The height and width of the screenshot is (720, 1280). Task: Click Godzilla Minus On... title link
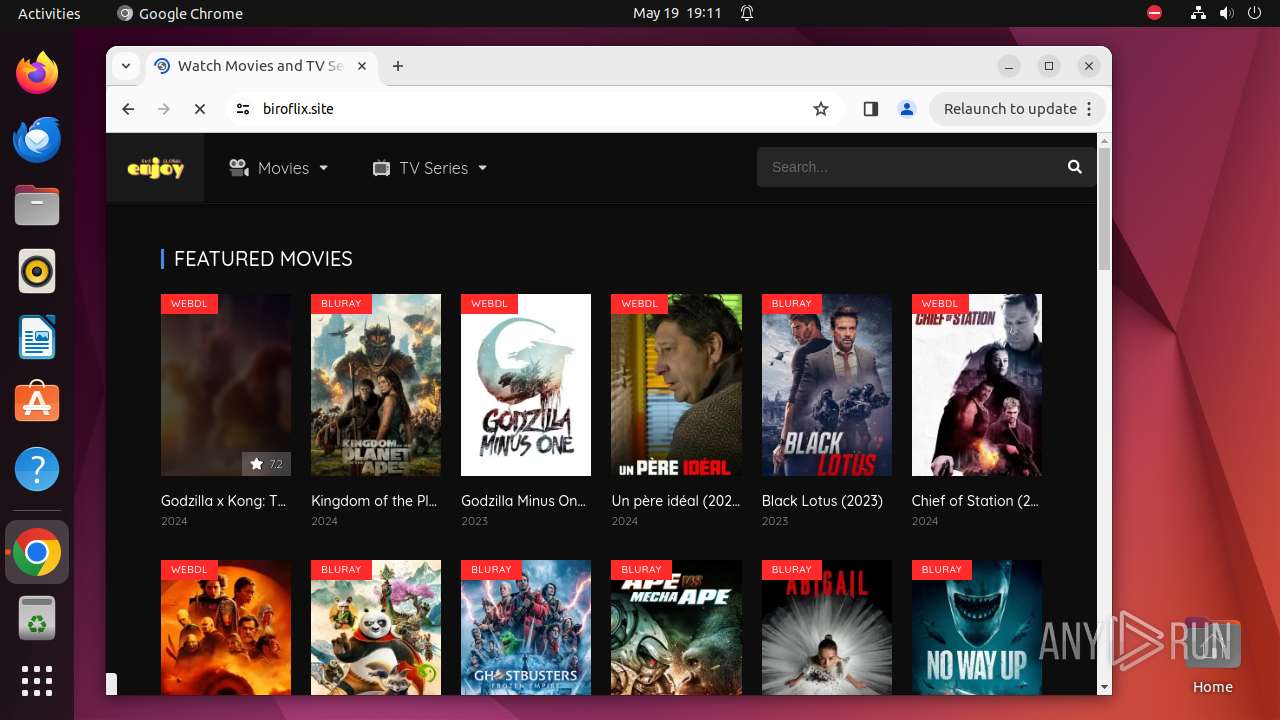524,501
